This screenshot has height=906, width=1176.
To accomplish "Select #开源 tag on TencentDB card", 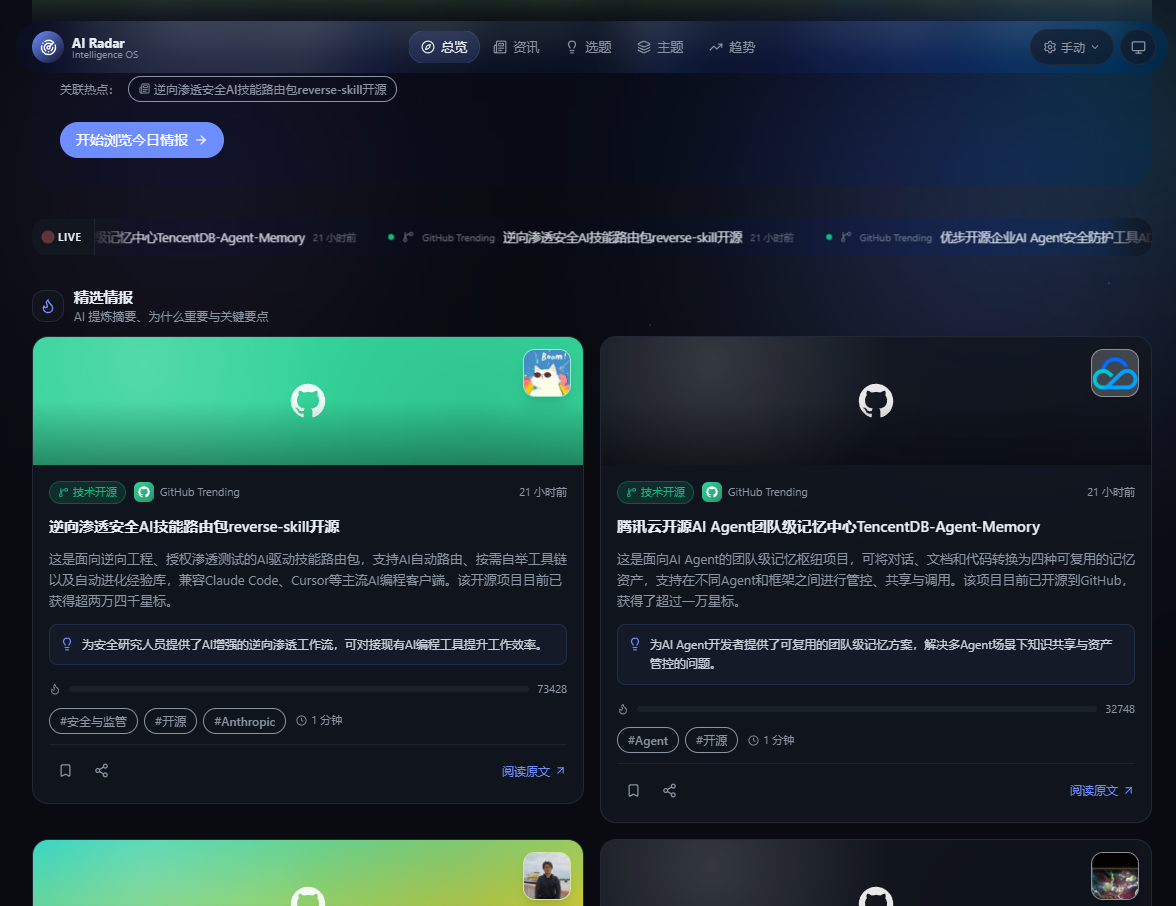I will coord(711,740).
